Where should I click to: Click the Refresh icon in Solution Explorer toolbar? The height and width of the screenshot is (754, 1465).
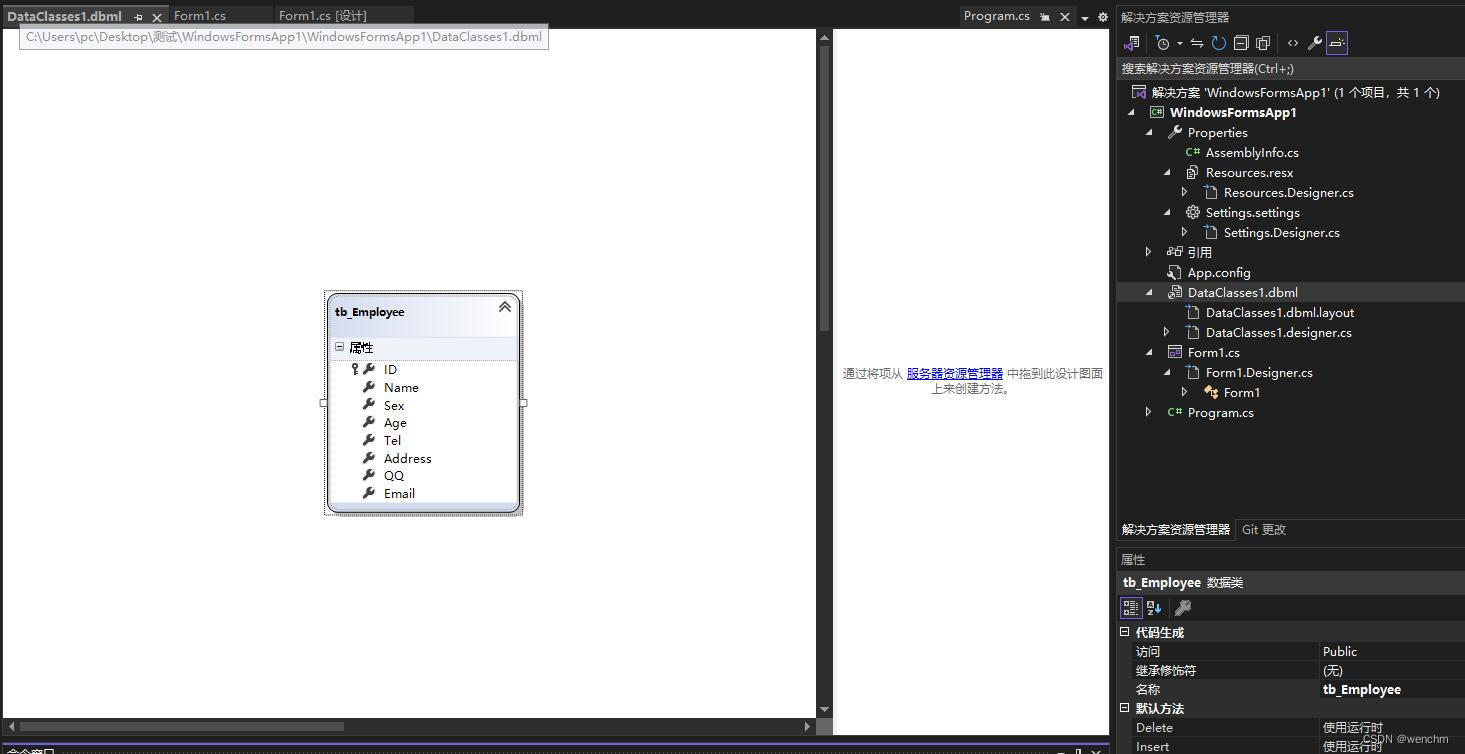(1218, 43)
